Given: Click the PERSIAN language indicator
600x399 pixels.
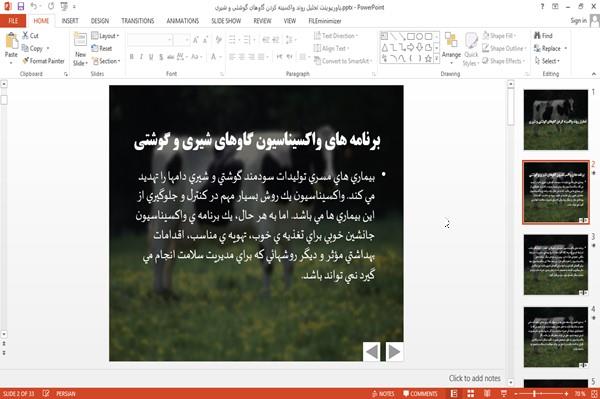Looking at the screenshot, I should 66,394.
